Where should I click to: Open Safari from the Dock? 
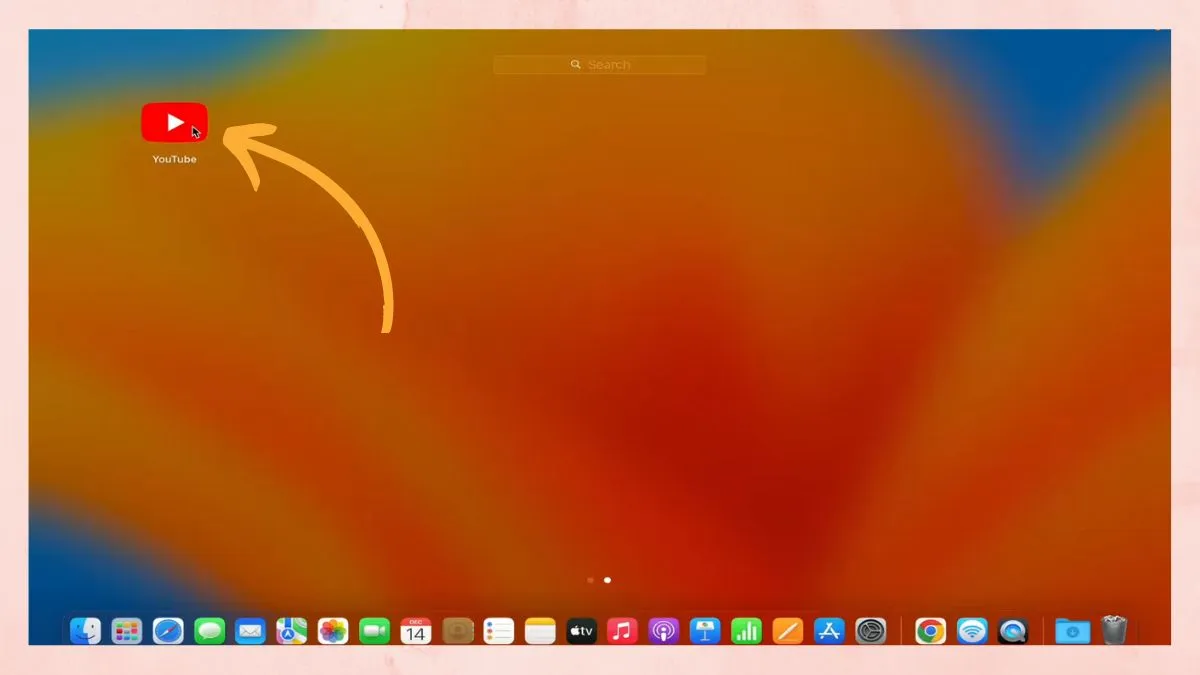(x=166, y=631)
